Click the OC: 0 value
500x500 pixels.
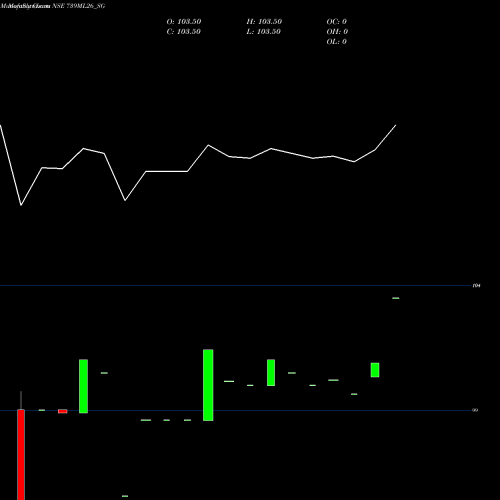tap(337, 22)
